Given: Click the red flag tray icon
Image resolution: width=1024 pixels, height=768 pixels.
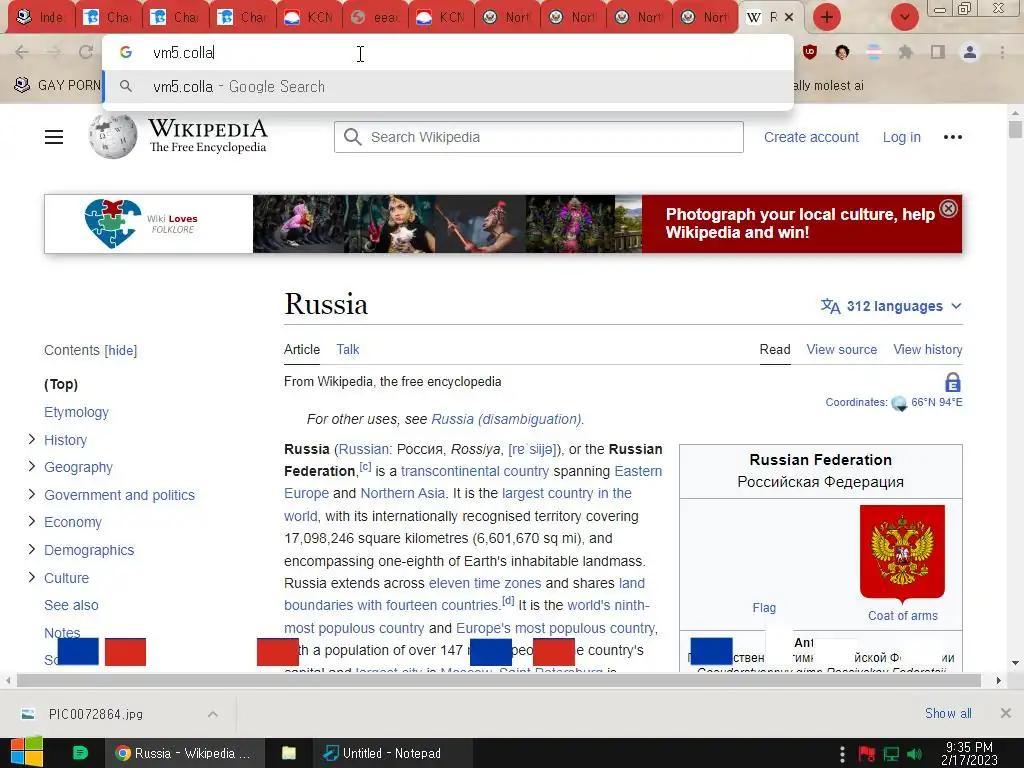Looking at the screenshot, I should [x=867, y=754].
